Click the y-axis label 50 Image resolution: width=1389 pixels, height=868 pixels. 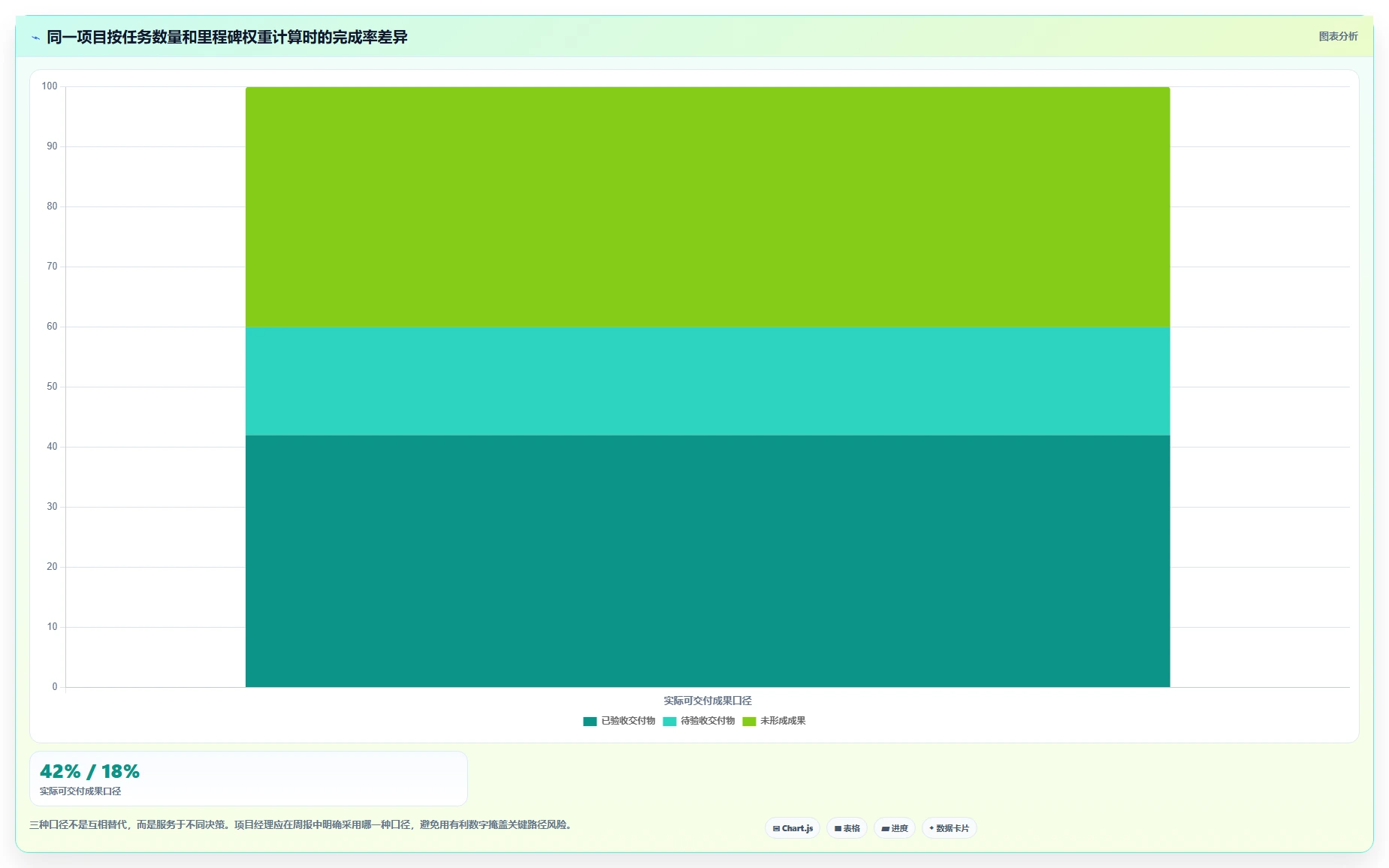pos(52,387)
